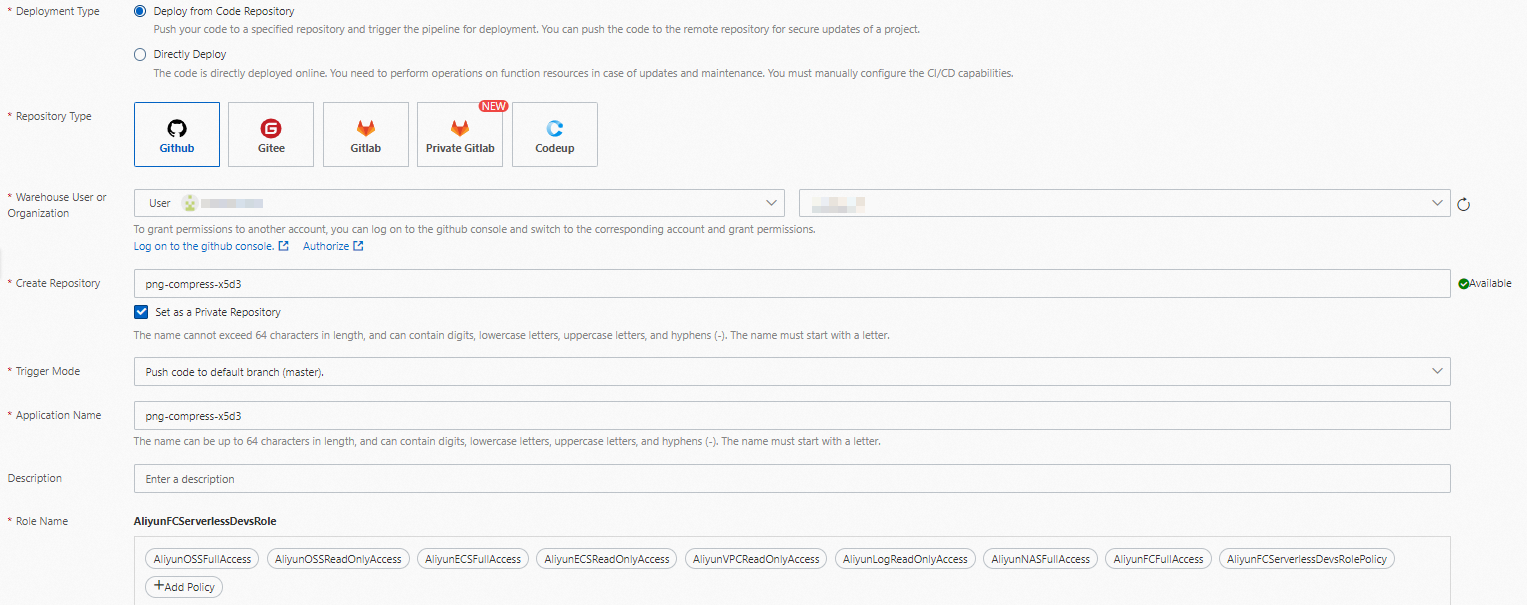Click the Add Policy button
Screen dimensions: 1527x605
[183, 586]
